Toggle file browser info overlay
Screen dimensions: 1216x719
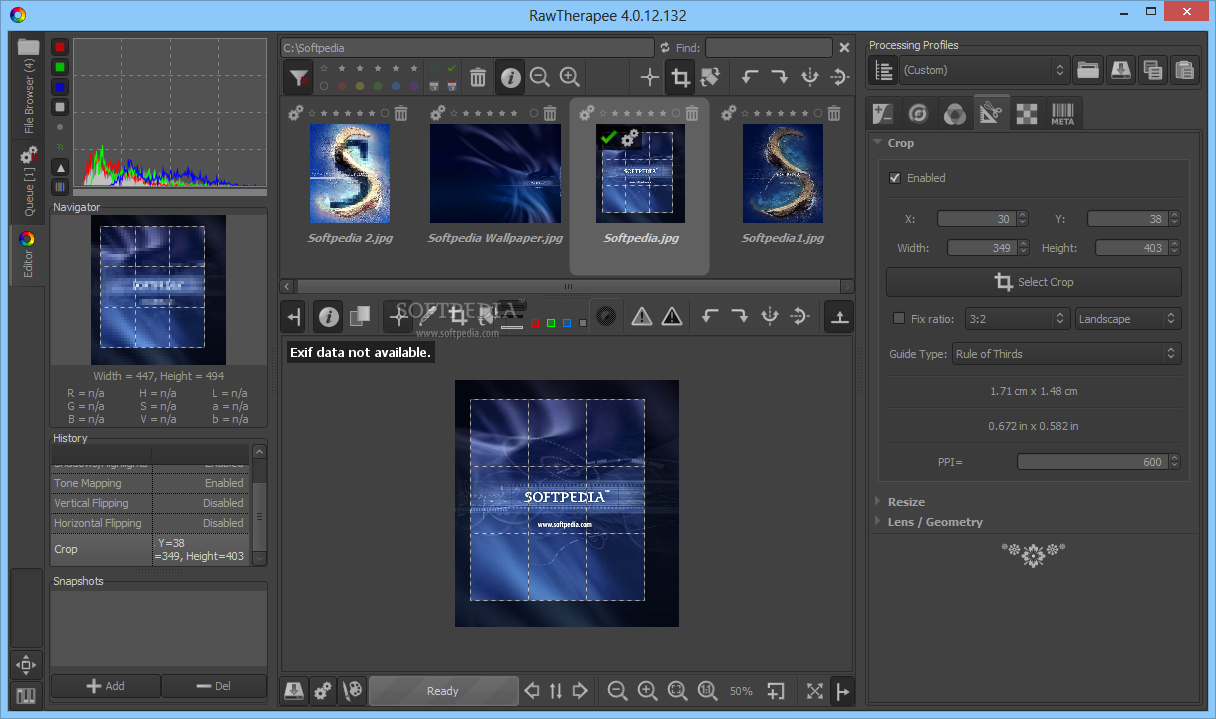[x=511, y=77]
